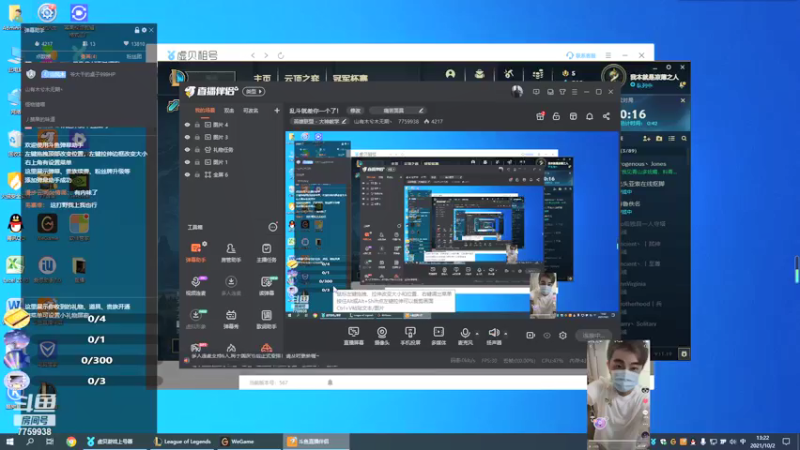Click the nested stream preview canvas
The image size is (800, 450).
tap(452, 226)
